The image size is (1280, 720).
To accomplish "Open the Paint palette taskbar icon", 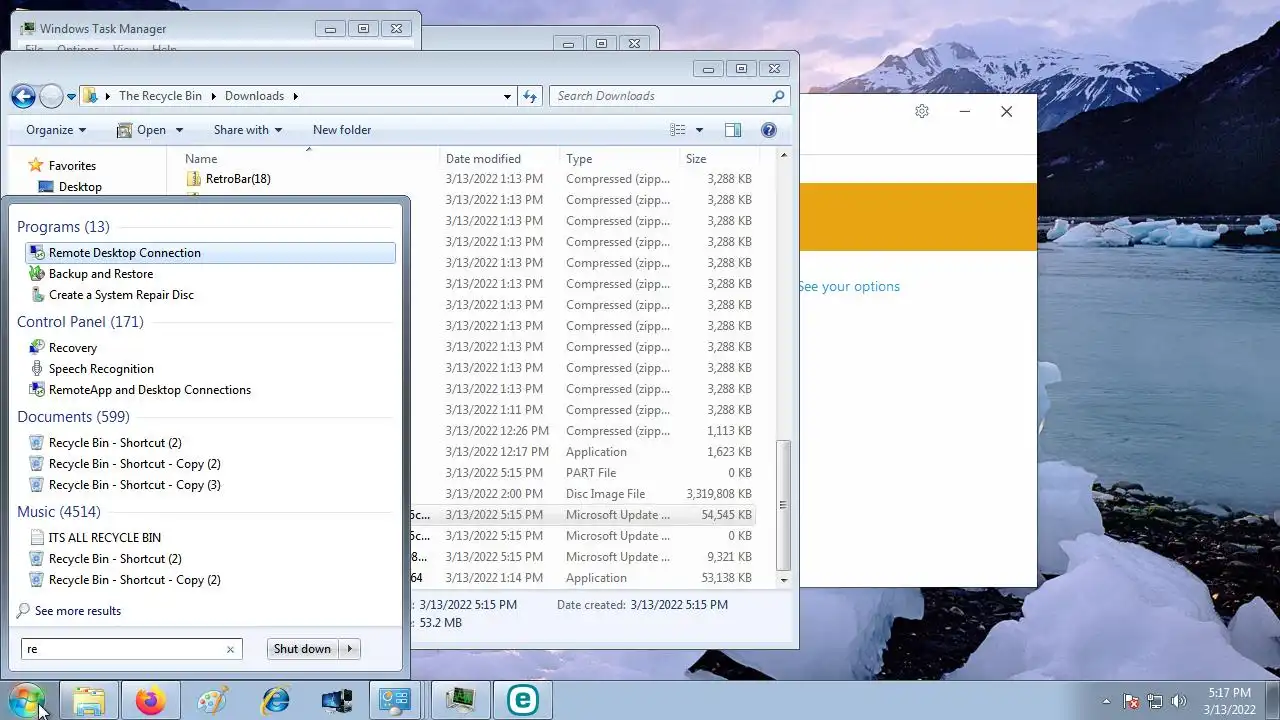I will (x=212, y=701).
